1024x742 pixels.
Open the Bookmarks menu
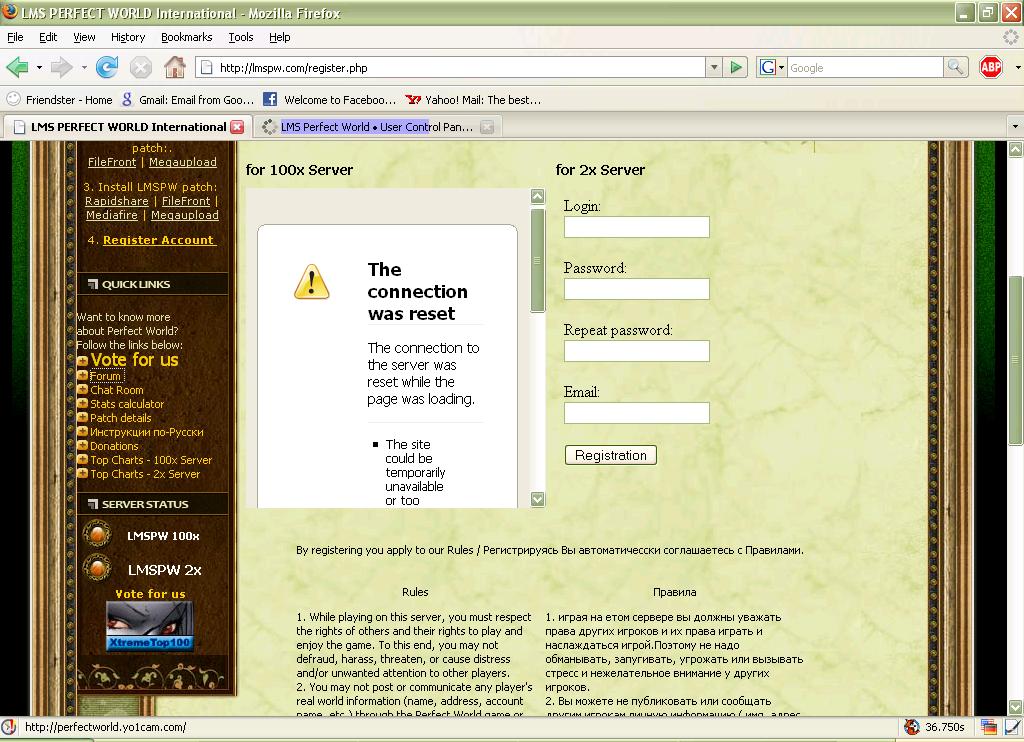(x=186, y=37)
